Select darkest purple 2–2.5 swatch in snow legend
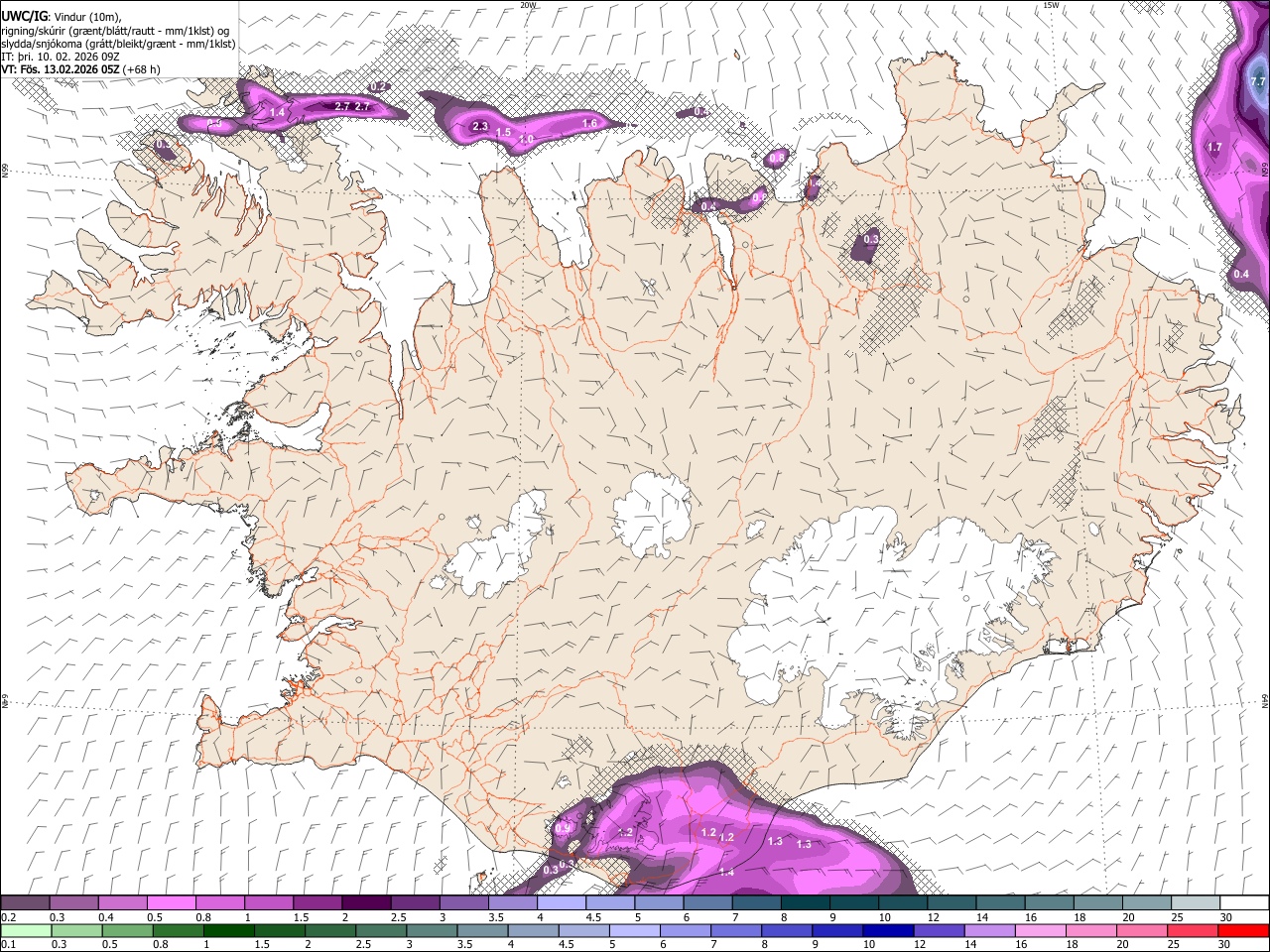1270x952 pixels. 366,903
